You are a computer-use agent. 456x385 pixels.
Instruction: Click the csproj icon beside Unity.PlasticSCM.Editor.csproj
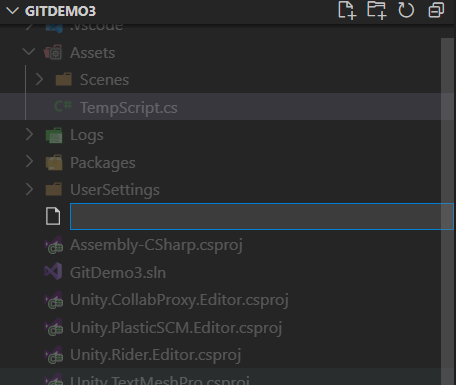coord(54,328)
